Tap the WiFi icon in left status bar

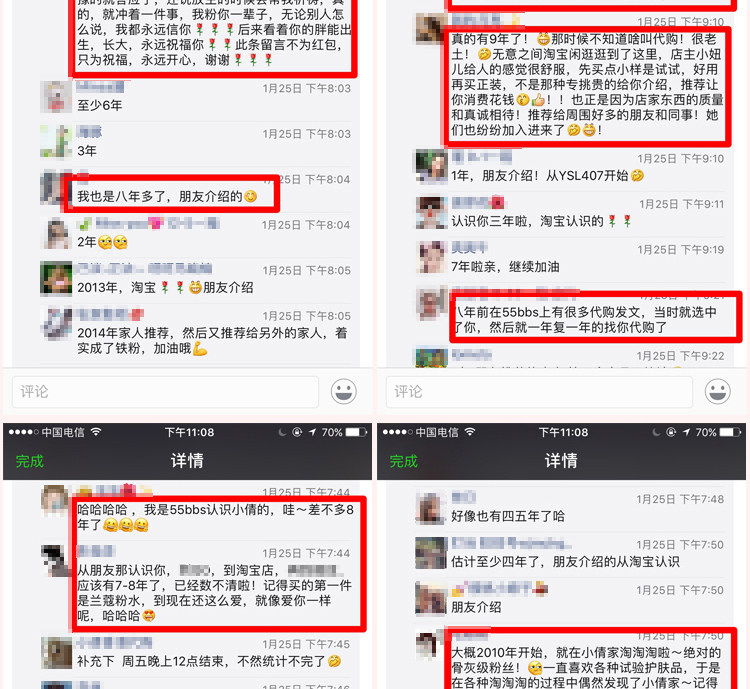96,432
